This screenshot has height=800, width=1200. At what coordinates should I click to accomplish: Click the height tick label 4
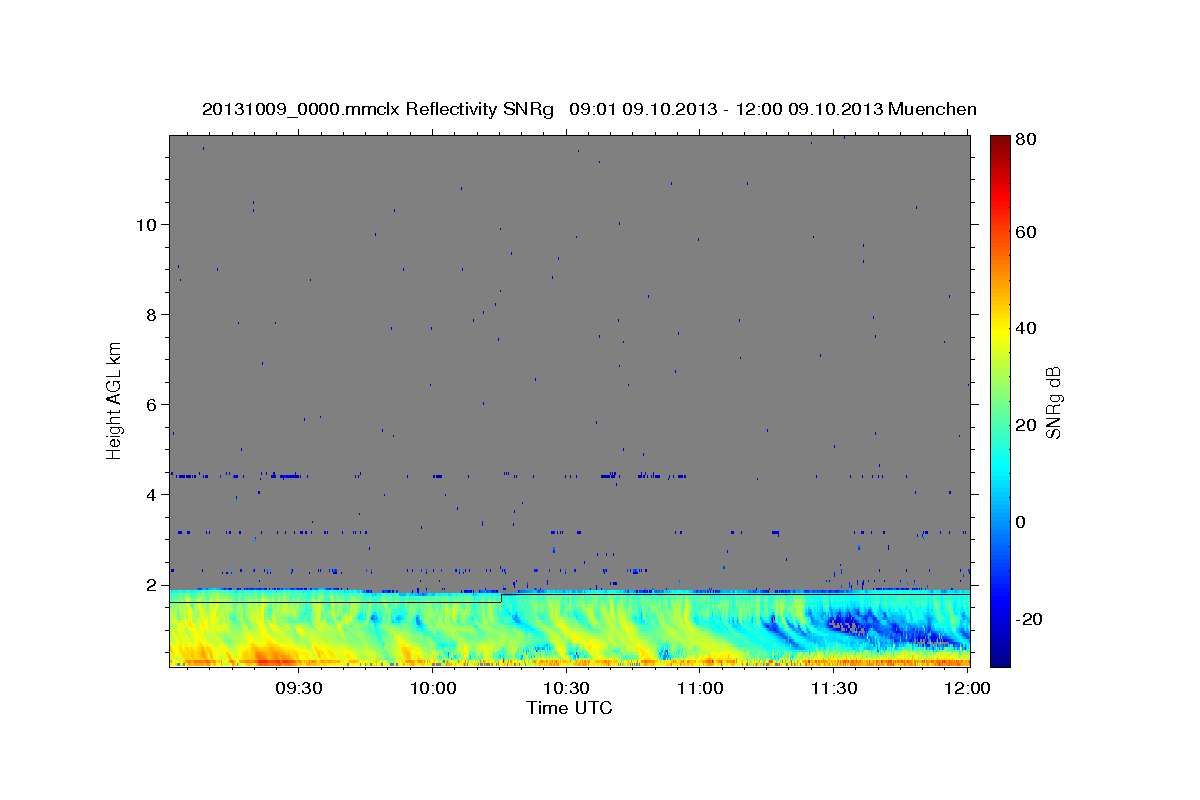(152, 495)
